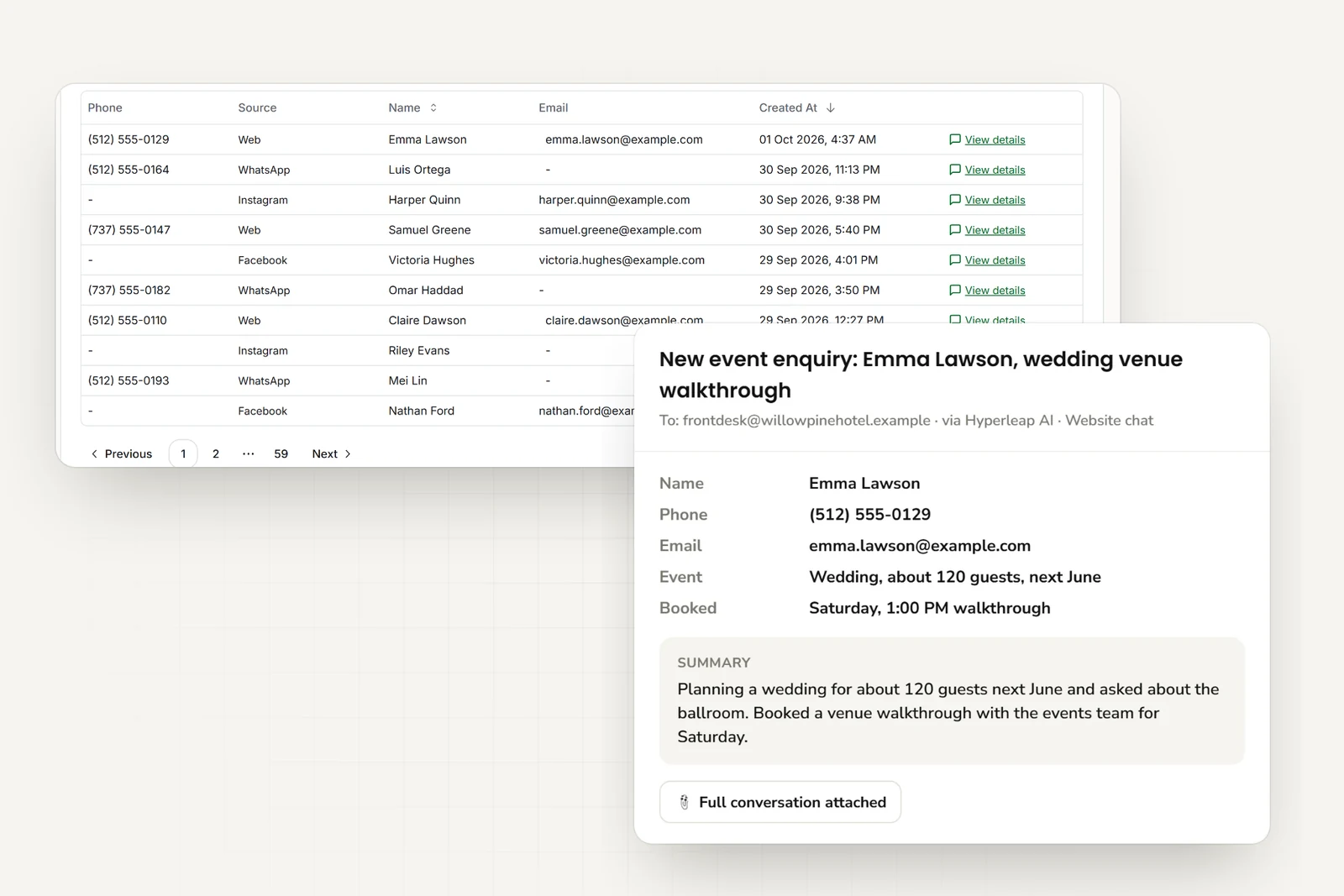
Task: Select the Mei Lin name cell
Action: tap(407, 381)
